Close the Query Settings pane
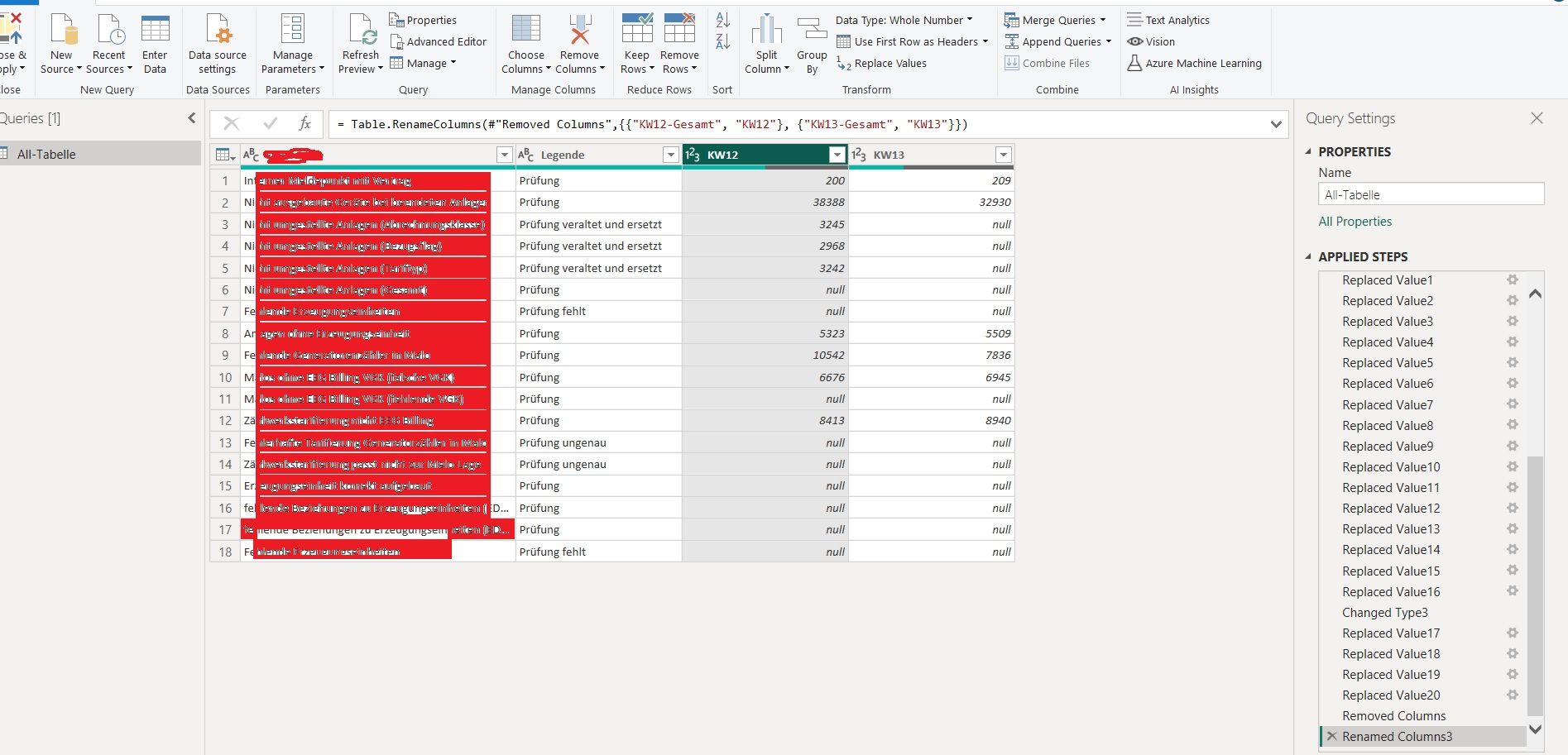The height and width of the screenshot is (755, 1568). pos(1537,118)
